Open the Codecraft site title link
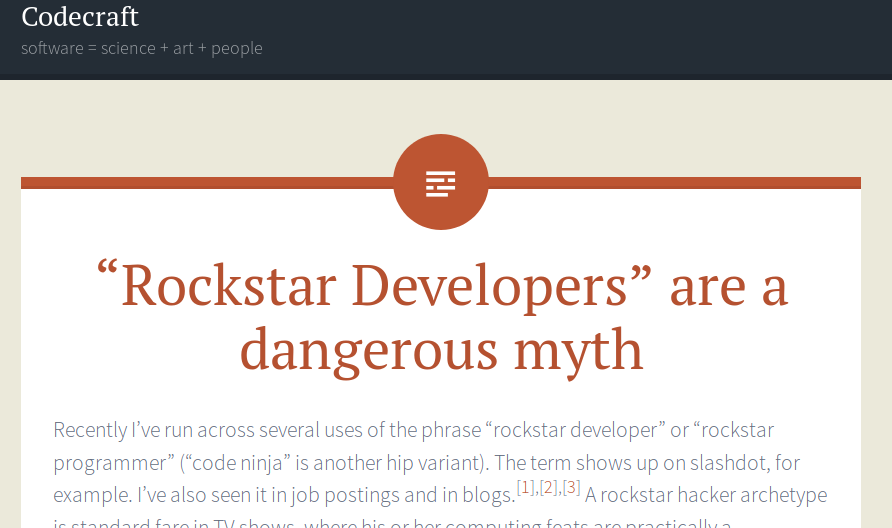 [x=80, y=17]
